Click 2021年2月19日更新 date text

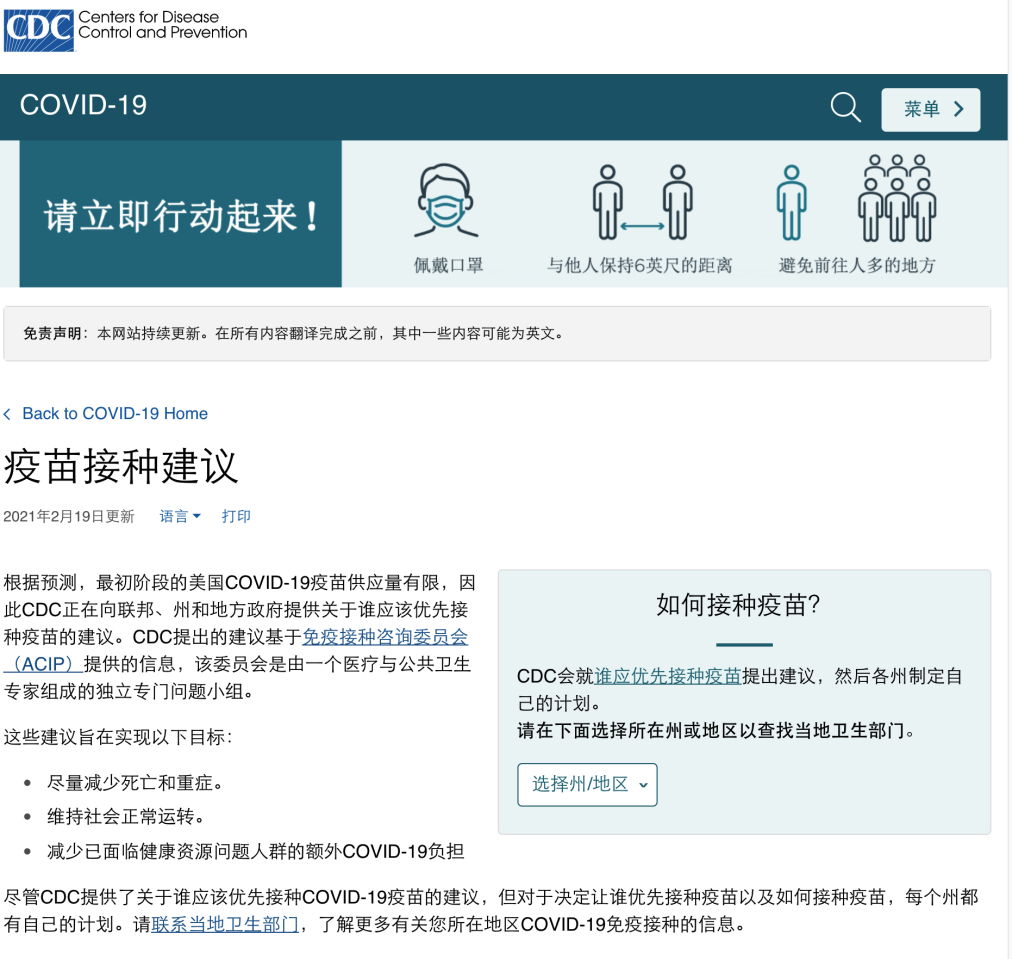tap(69, 516)
